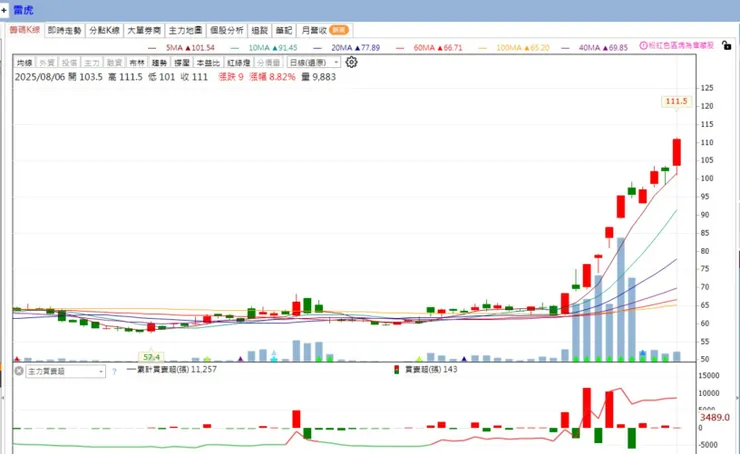This screenshot has width=740, height=454.
Task: Click the latest tall red candlestick
Action: coord(677,152)
